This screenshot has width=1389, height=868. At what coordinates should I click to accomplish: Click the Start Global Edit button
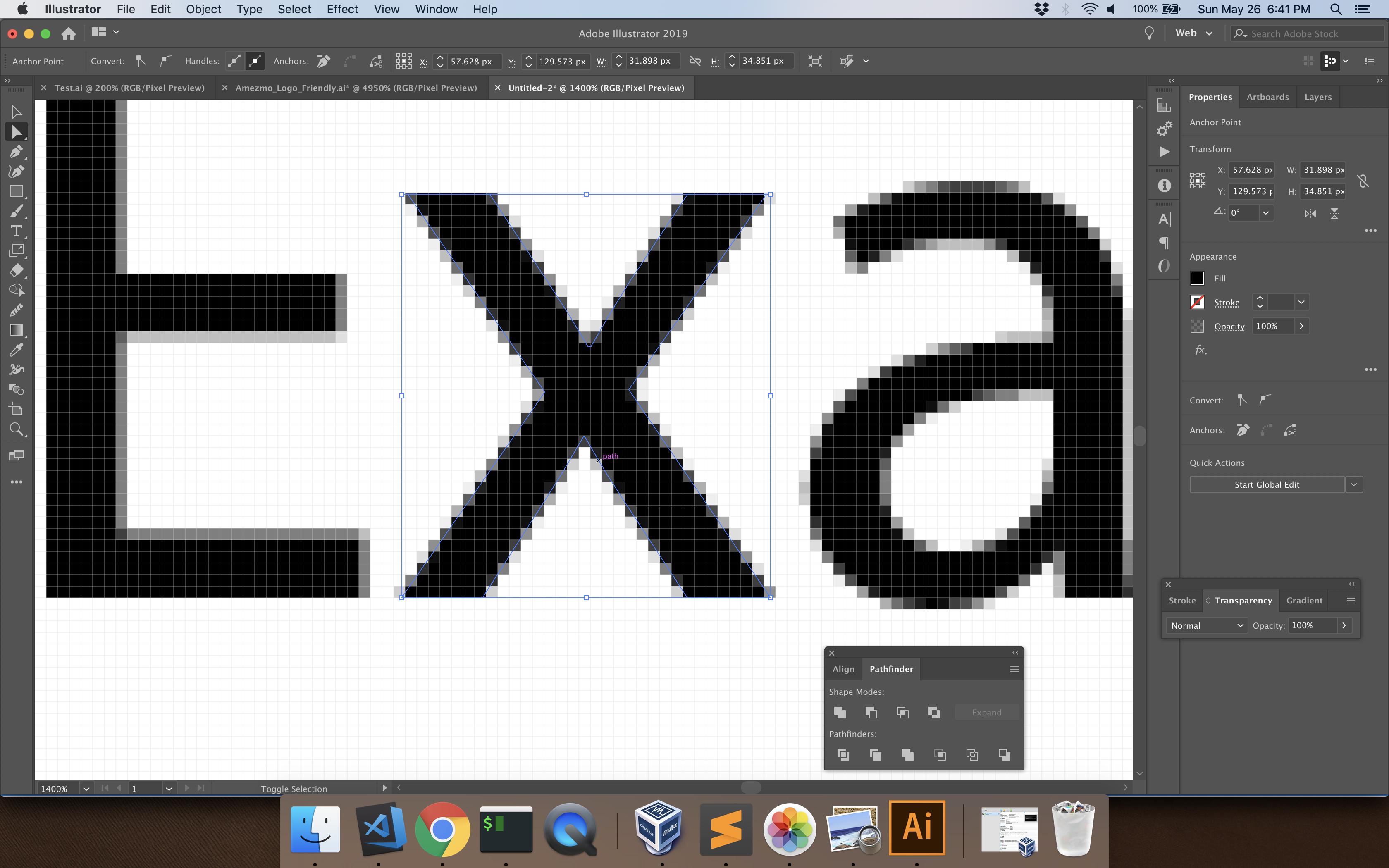tap(1267, 484)
